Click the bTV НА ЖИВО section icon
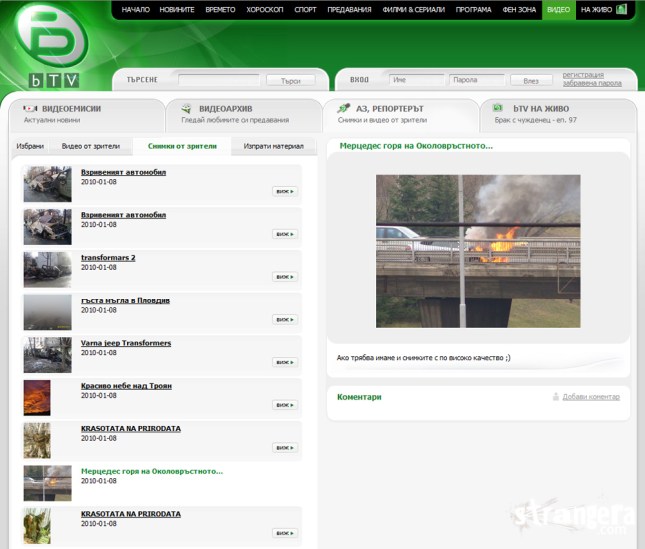This screenshot has height=549, width=645. [x=498, y=109]
